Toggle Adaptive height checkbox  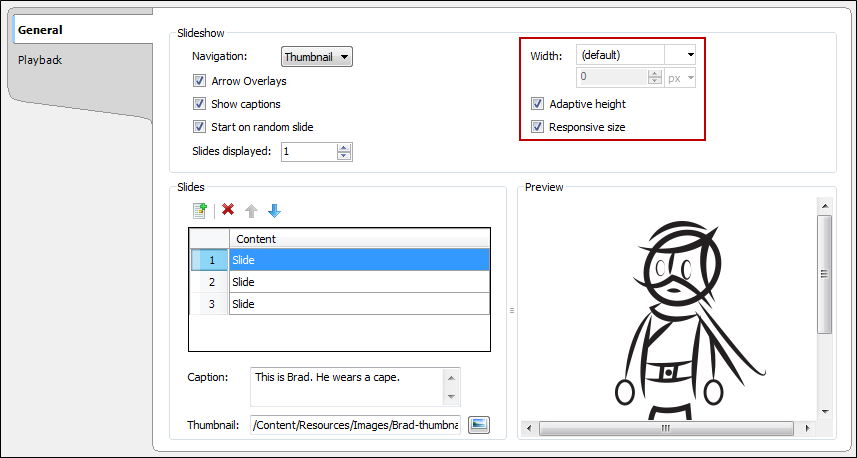(537, 104)
